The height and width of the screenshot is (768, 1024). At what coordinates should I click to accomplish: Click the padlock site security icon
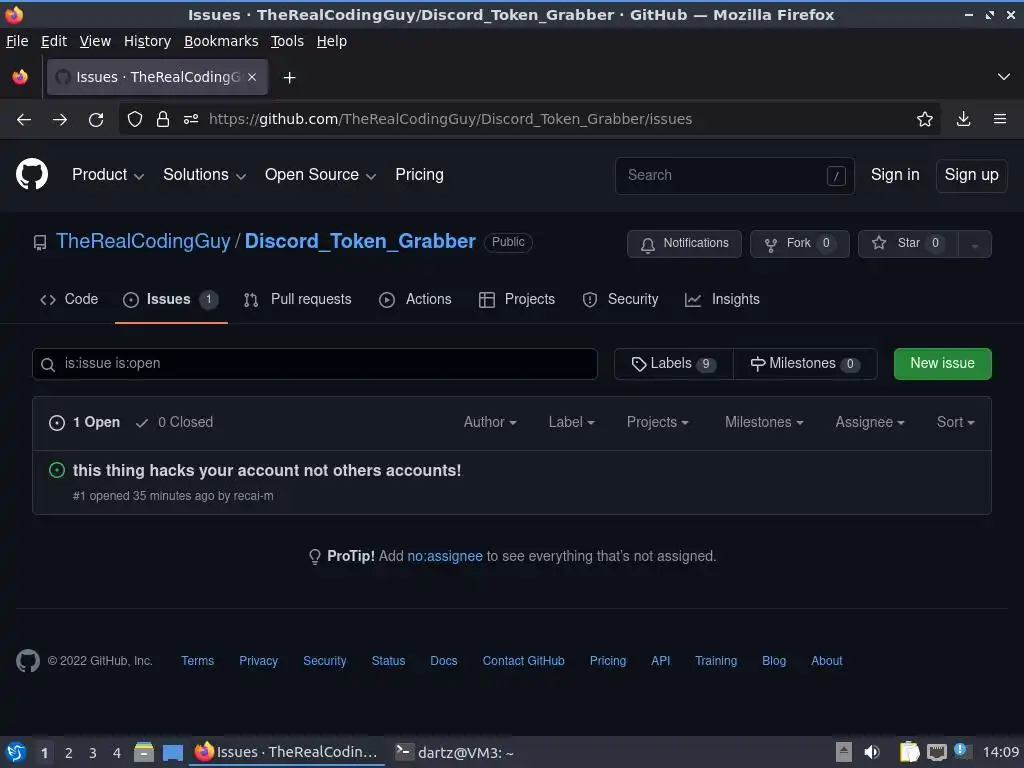tap(163, 119)
